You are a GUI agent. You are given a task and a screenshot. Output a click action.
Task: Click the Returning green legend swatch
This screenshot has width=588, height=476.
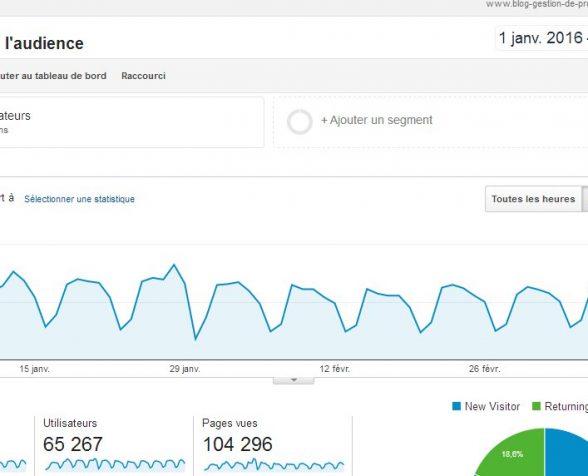point(537,406)
